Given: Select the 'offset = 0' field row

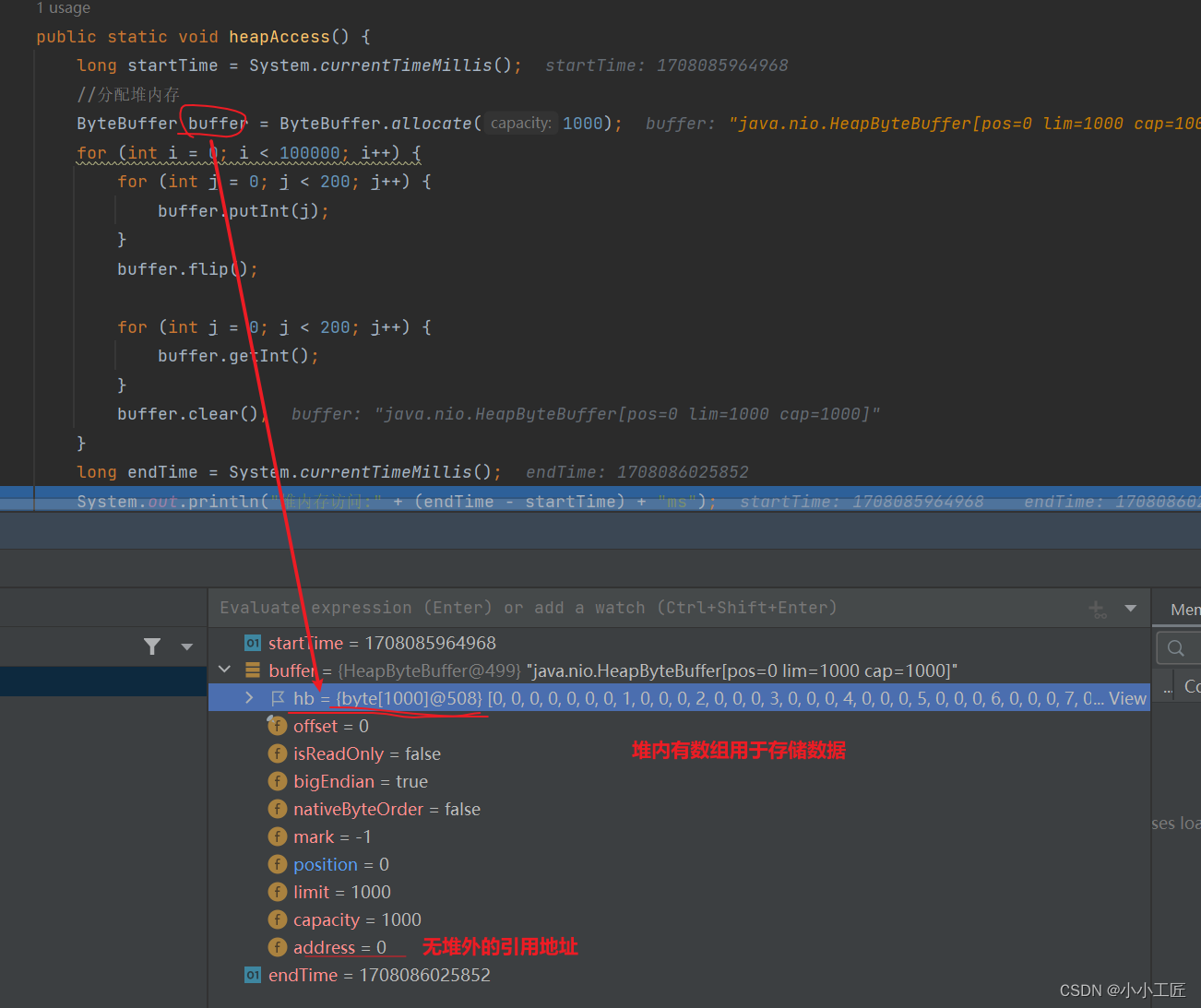Looking at the screenshot, I should click(679, 726).
